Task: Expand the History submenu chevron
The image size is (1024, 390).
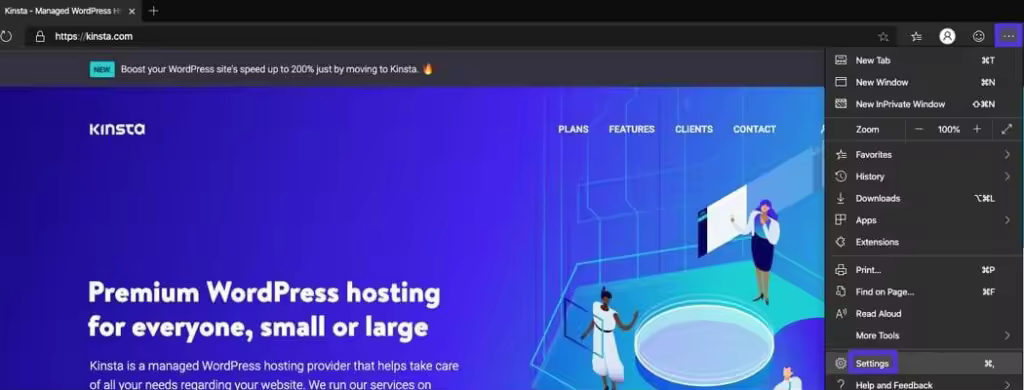Action: (1008, 176)
